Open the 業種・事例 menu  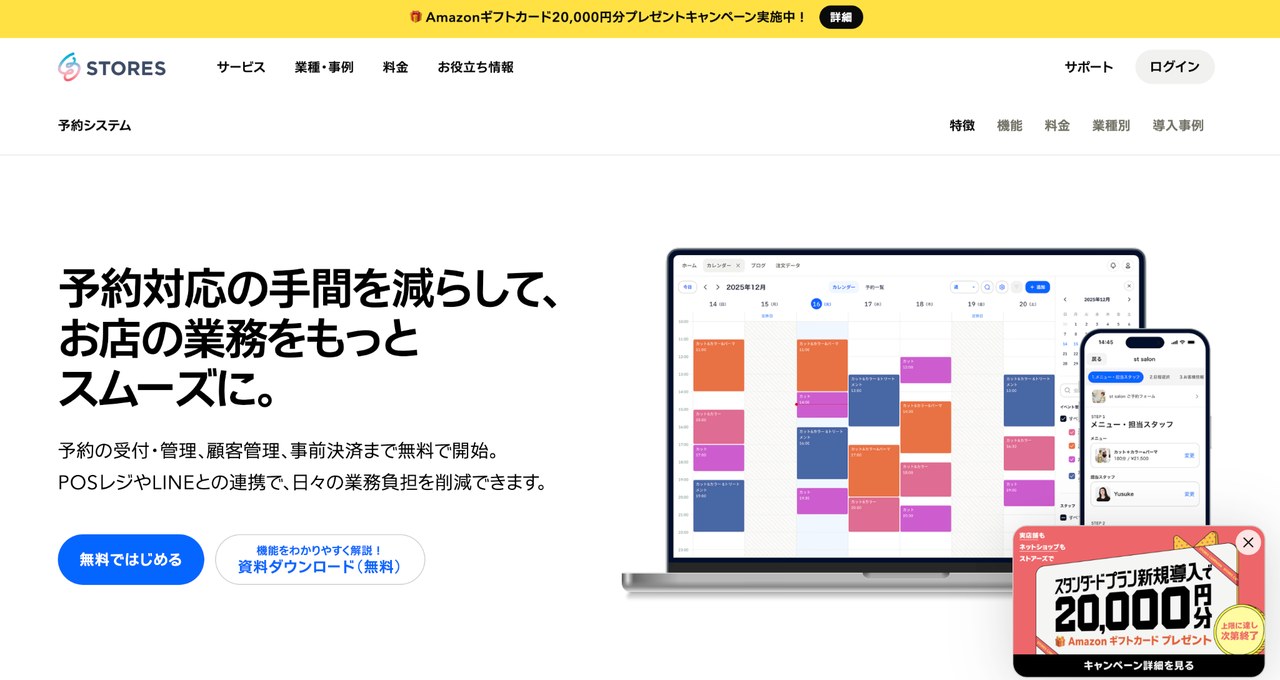324,67
